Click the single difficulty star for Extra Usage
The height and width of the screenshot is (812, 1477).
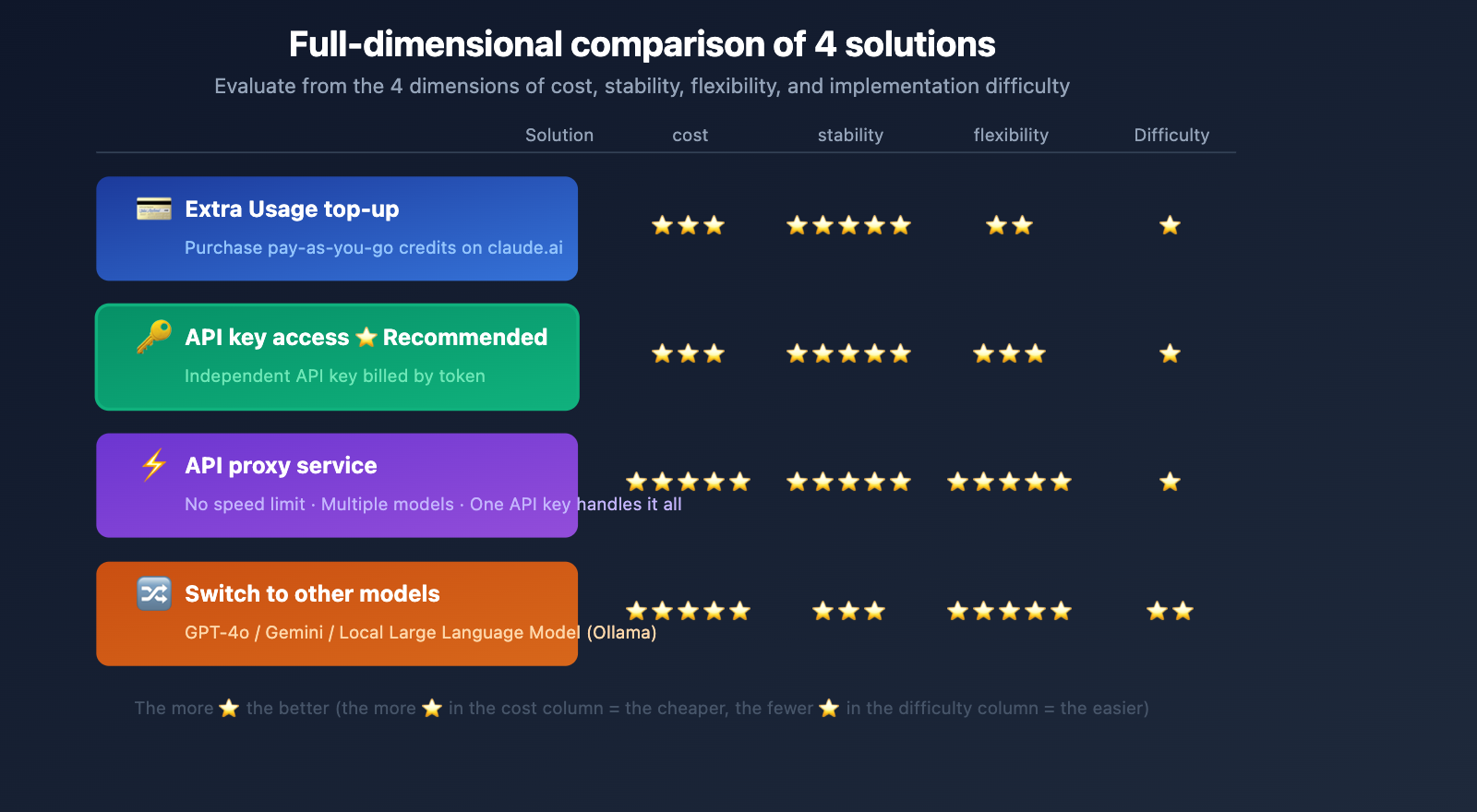coord(1170,225)
